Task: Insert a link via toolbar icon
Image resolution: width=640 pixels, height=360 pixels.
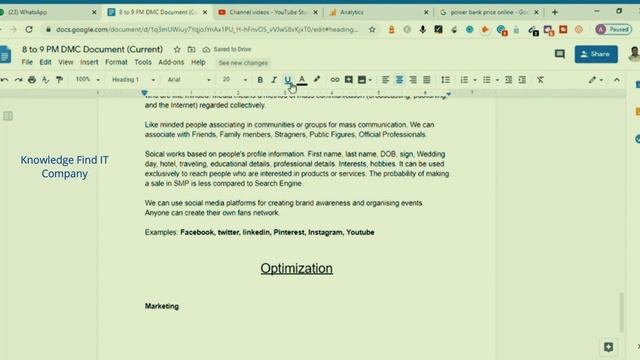Action: [335, 80]
